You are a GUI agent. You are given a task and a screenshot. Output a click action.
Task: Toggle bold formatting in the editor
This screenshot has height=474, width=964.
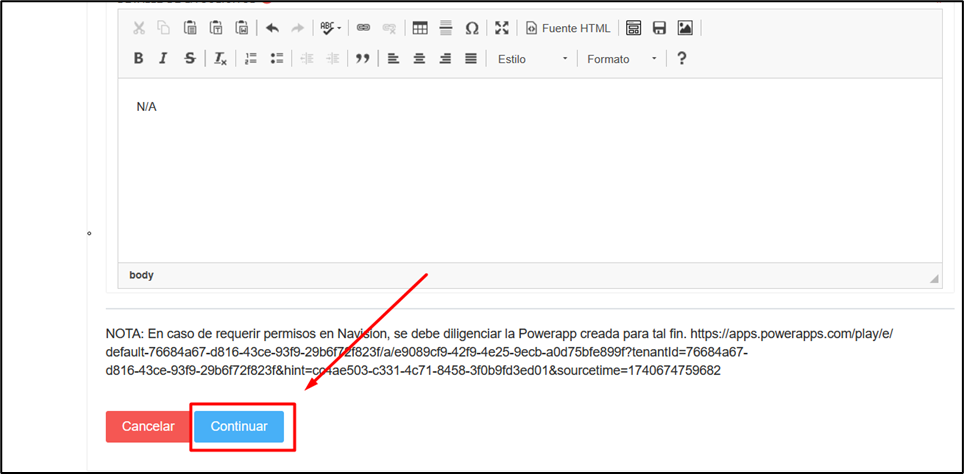pos(139,59)
